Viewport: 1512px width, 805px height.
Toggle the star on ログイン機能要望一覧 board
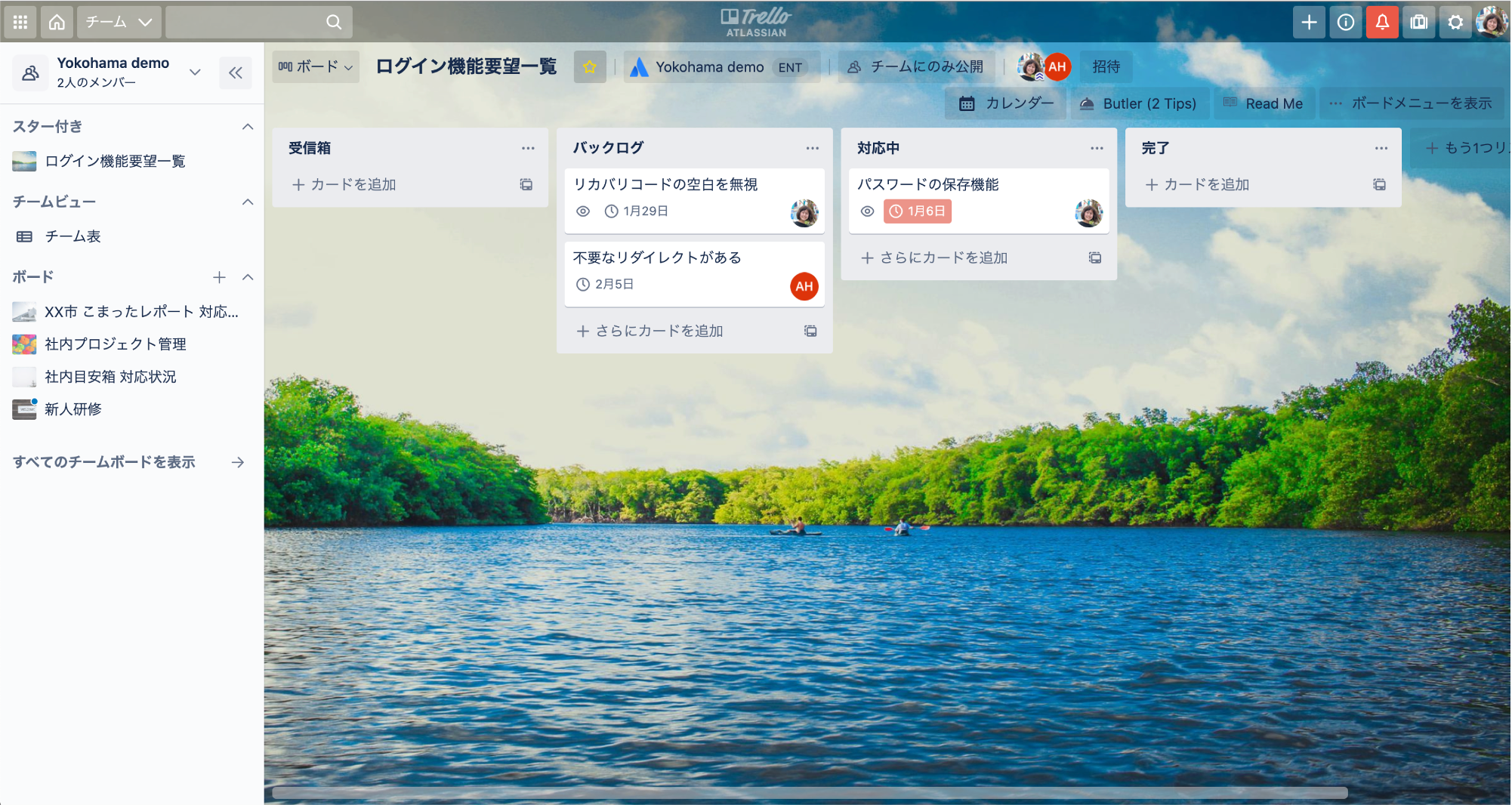click(x=589, y=66)
